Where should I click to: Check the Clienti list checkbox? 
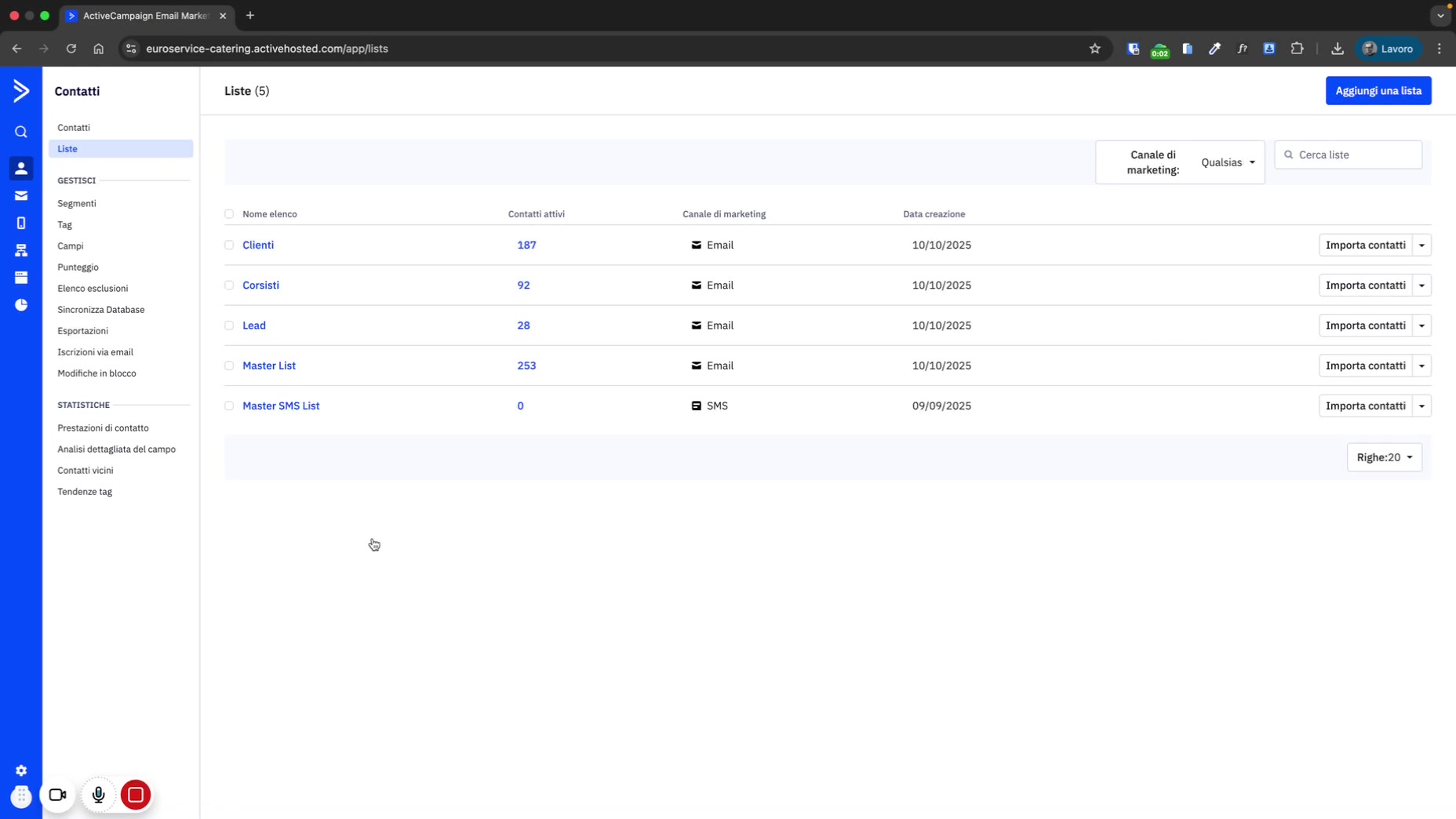pos(229,246)
